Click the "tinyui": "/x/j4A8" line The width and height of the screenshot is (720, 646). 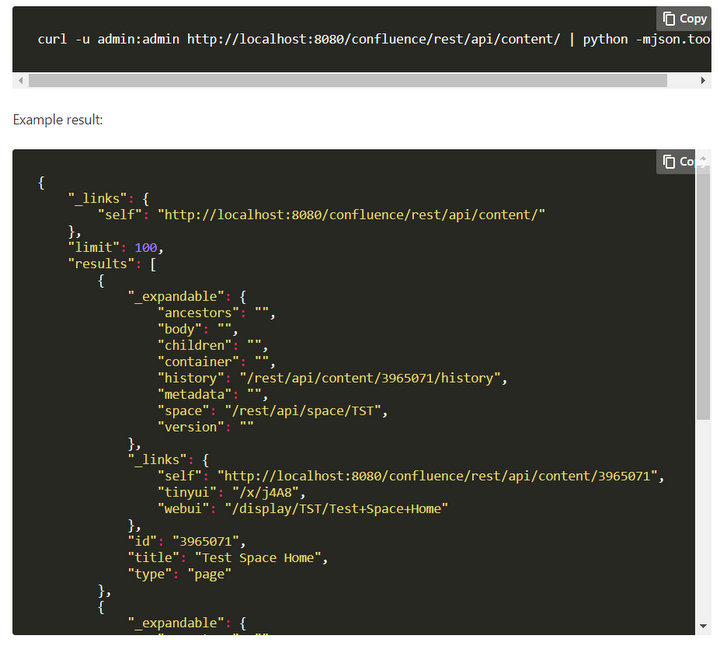tap(231, 493)
